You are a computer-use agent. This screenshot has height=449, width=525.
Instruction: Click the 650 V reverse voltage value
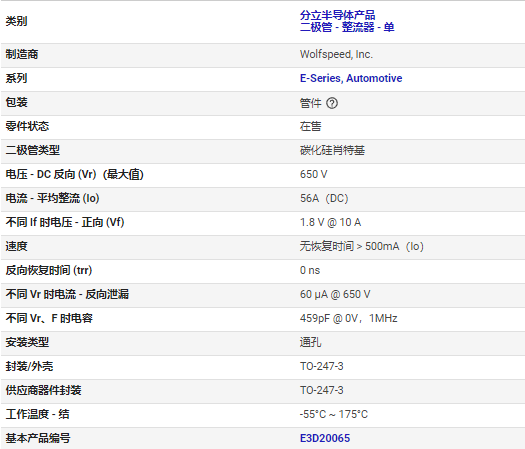tap(313, 174)
